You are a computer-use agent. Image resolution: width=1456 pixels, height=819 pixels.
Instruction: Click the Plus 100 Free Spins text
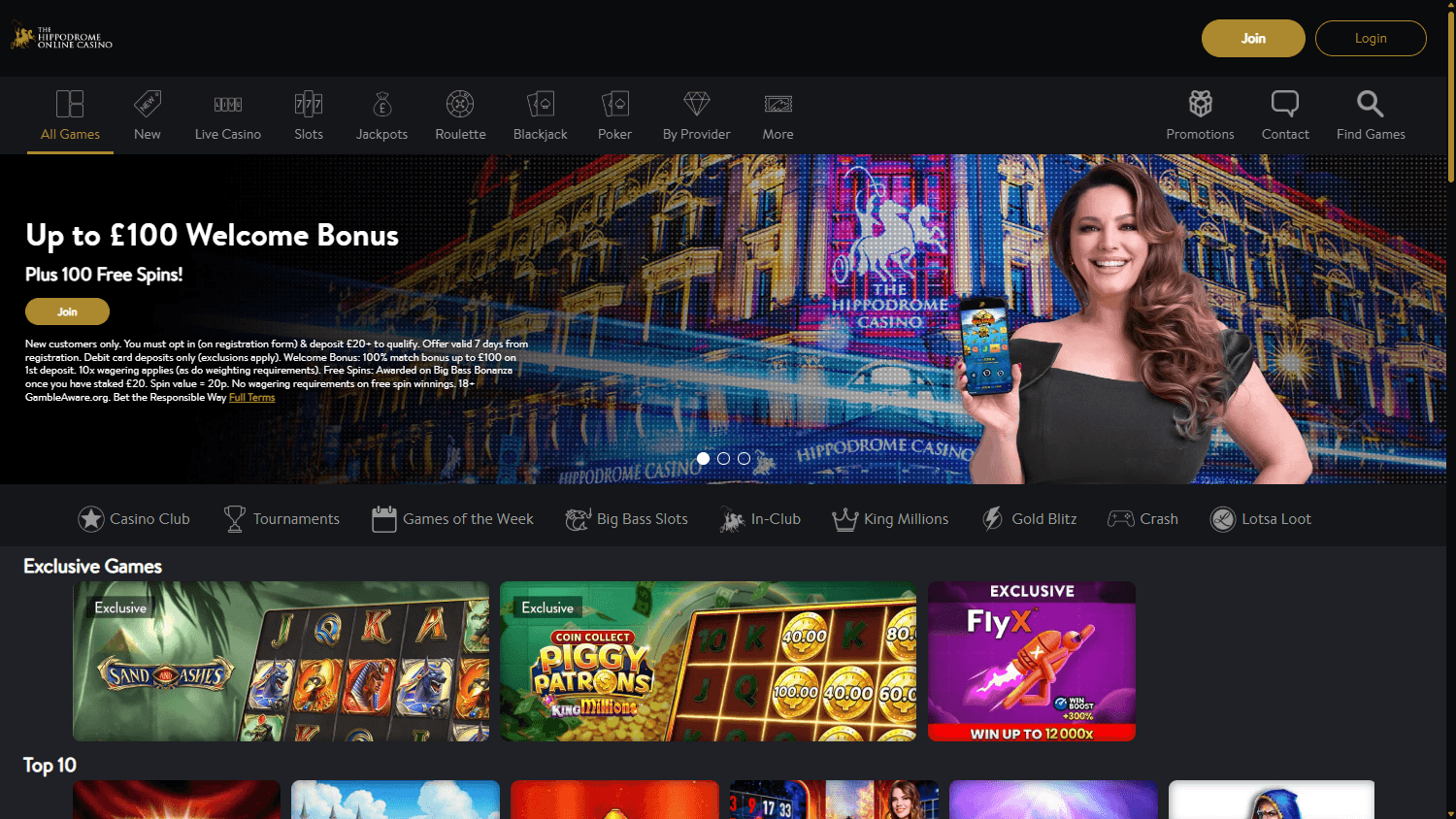coord(104,275)
